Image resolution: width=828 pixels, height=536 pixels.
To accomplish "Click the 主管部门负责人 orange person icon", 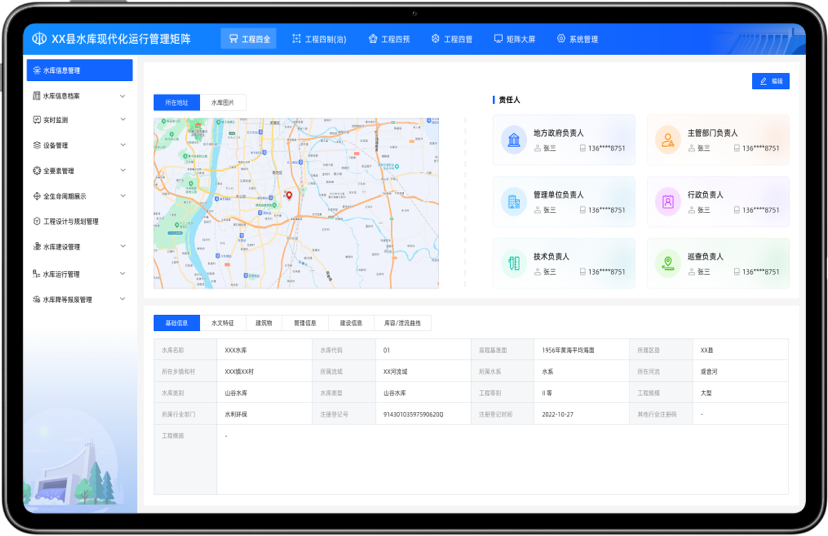I will pos(668,140).
